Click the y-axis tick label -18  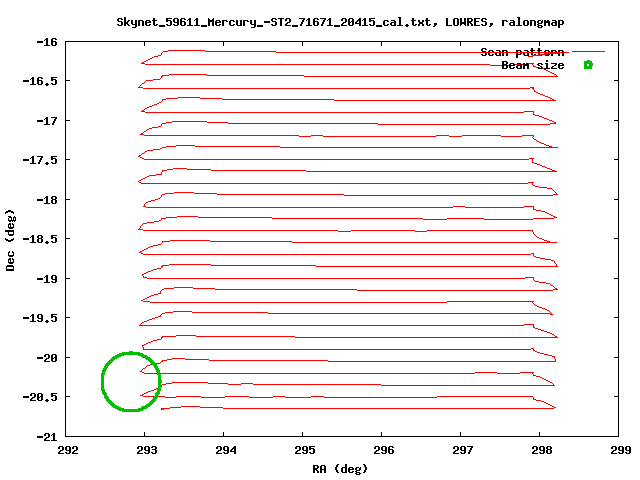[47, 200]
